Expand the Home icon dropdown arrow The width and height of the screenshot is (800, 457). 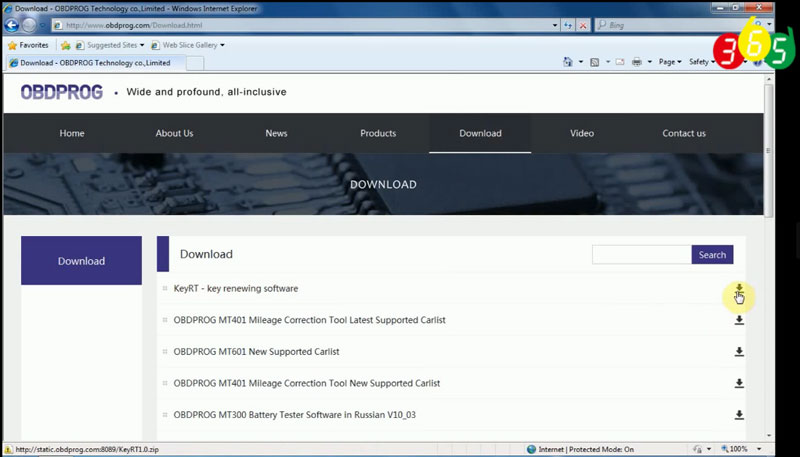click(581, 62)
